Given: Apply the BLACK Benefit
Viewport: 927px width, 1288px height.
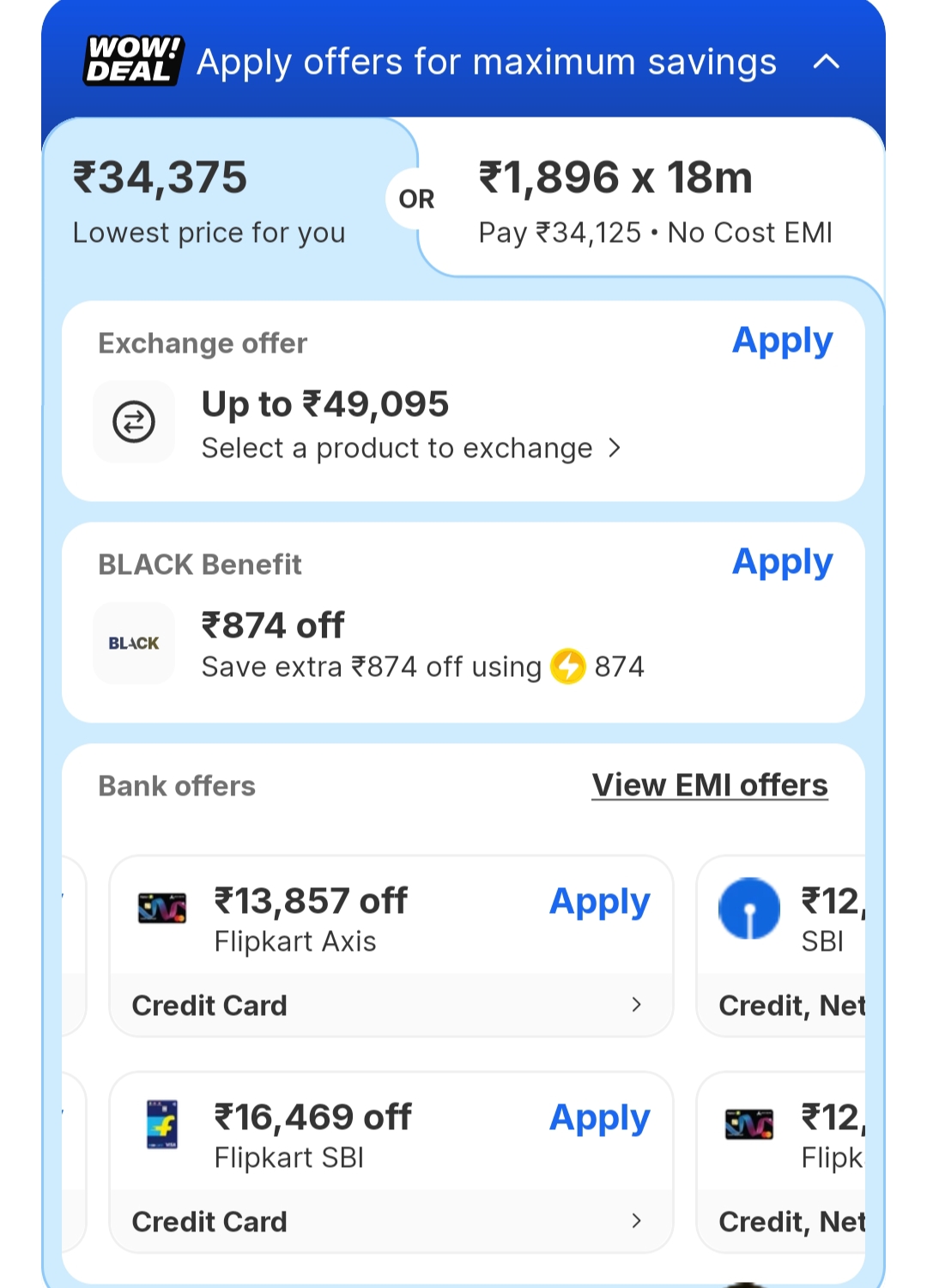Looking at the screenshot, I should (782, 562).
